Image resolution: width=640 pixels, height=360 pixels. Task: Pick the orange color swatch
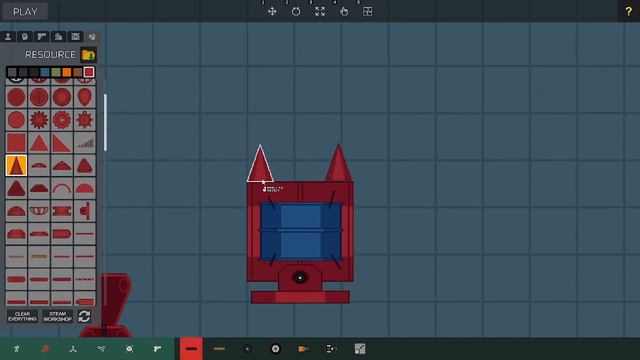tap(67, 72)
